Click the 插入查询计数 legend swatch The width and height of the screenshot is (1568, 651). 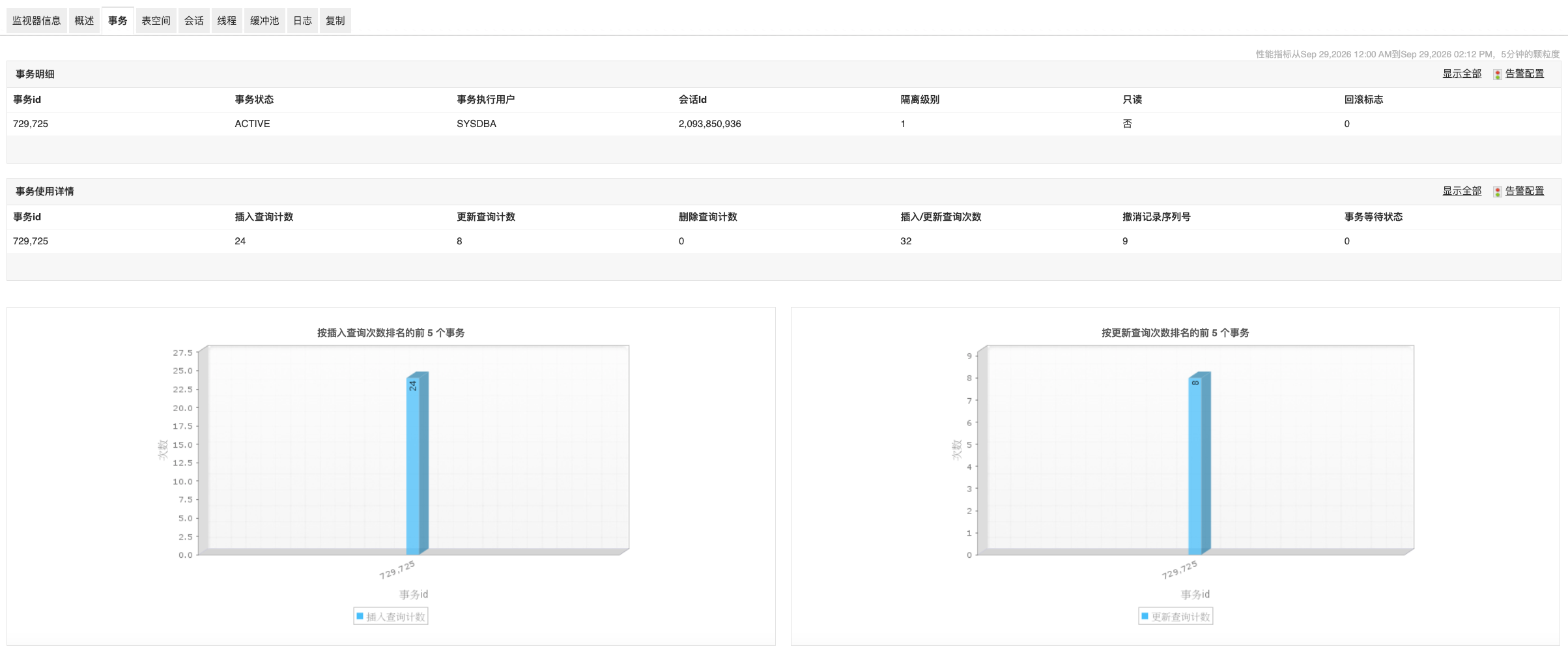(x=360, y=616)
